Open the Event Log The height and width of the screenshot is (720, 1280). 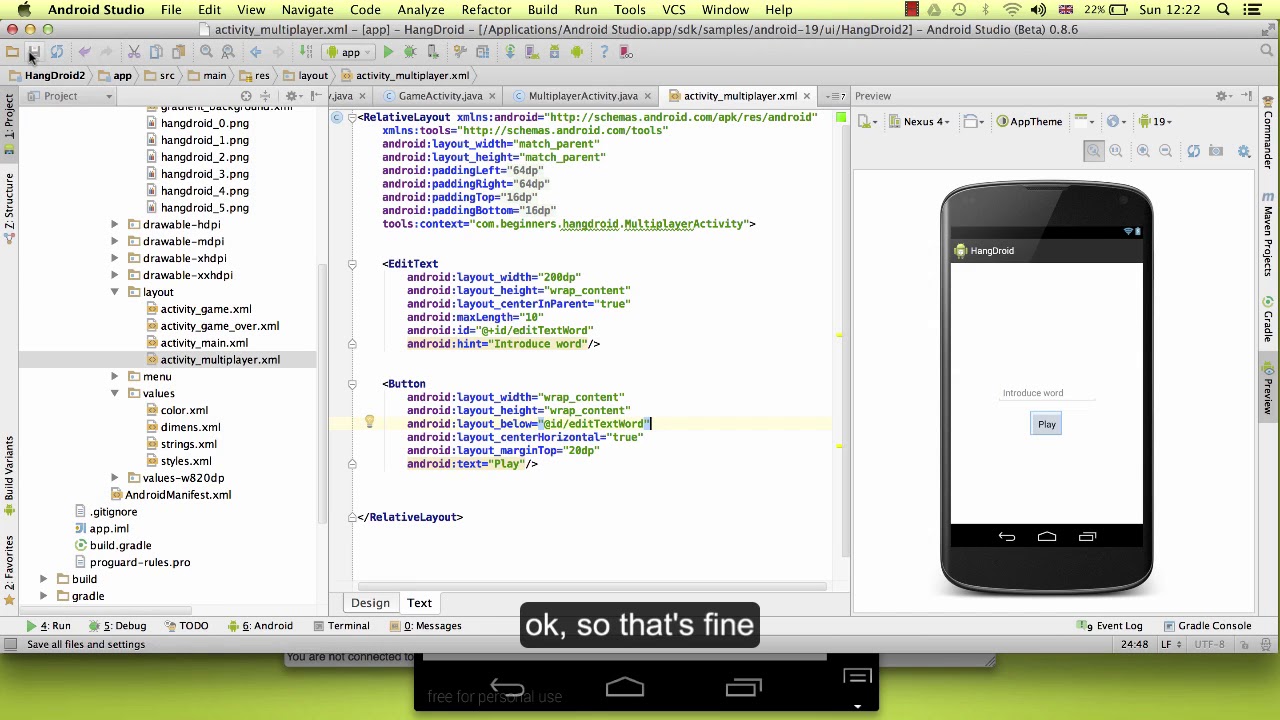point(1111,626)
